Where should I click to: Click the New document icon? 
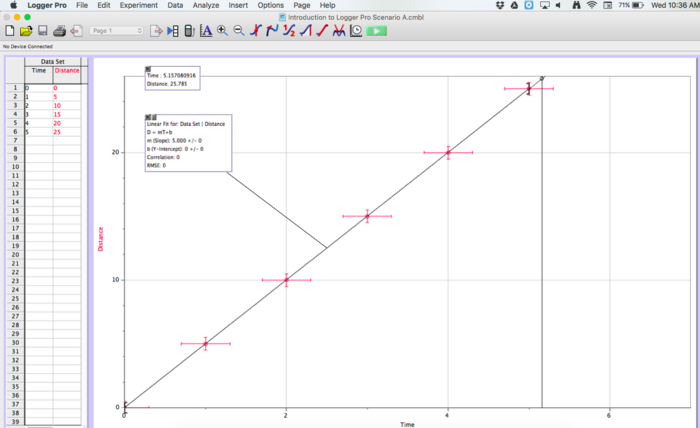pos(10,31)
